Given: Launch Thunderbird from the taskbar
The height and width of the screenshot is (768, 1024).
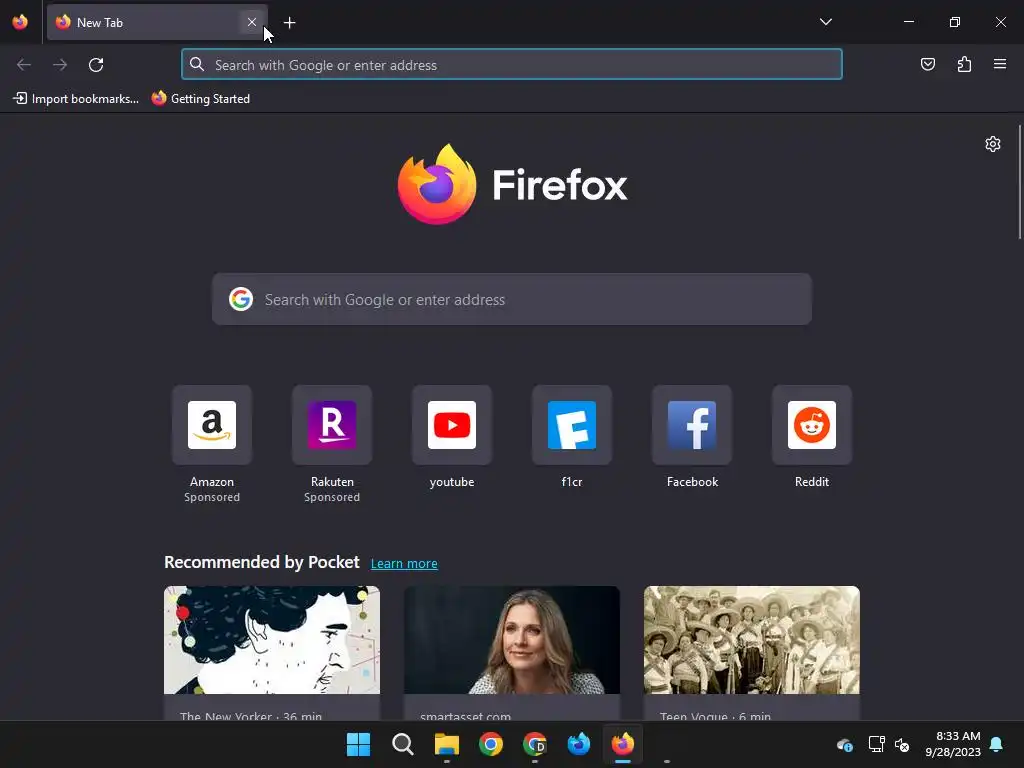Looking at the screenshot, I should [x=579, y=744].
